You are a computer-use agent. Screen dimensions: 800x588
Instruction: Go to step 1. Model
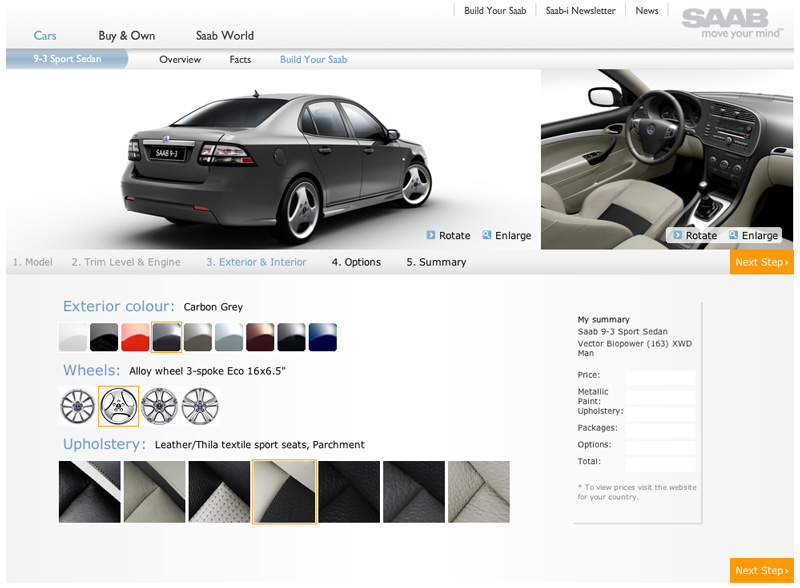pos(33,262)
